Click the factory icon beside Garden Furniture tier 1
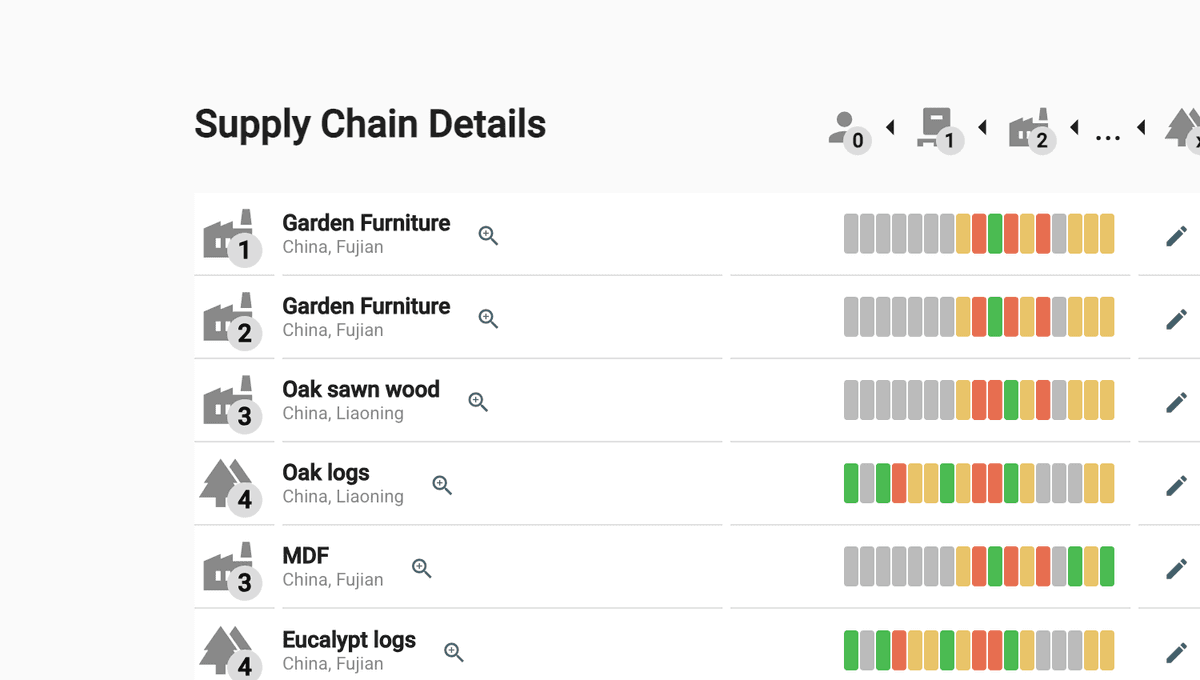 [234, 234]
